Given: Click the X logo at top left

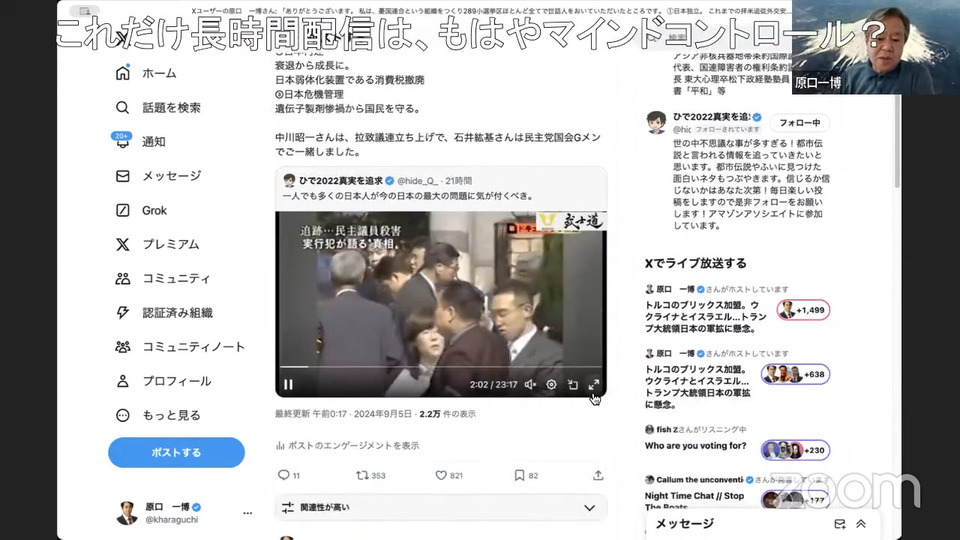Looking at the screenshot, I should 122,39.
